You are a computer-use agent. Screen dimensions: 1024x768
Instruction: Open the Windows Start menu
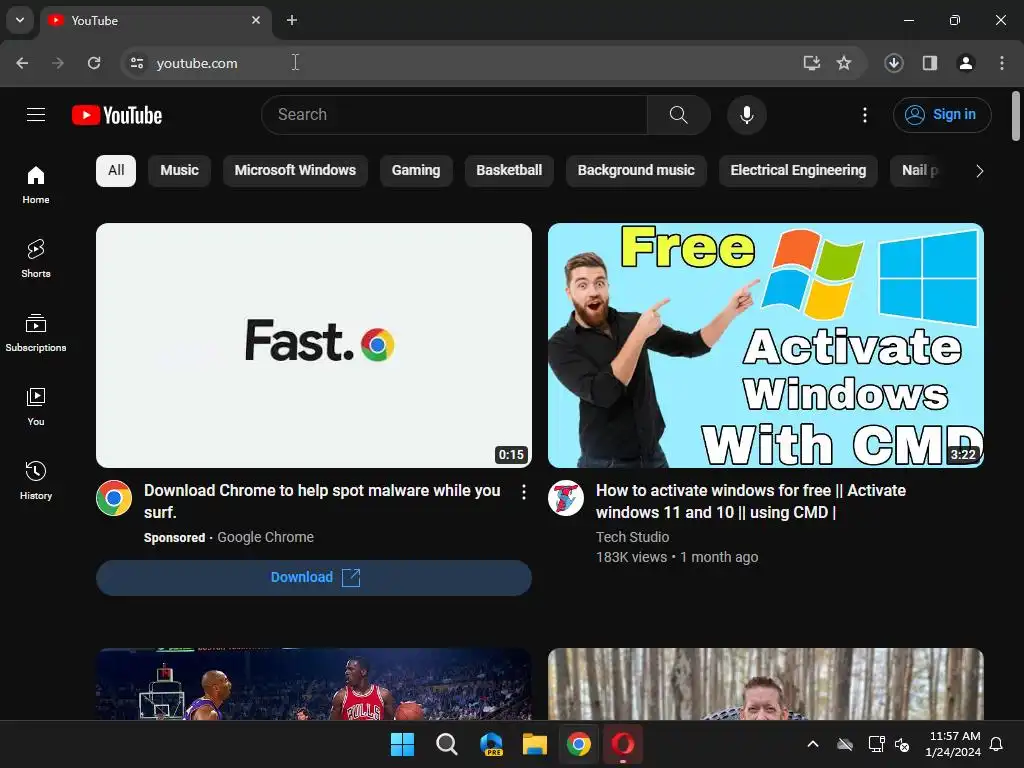tap(402, 744)
